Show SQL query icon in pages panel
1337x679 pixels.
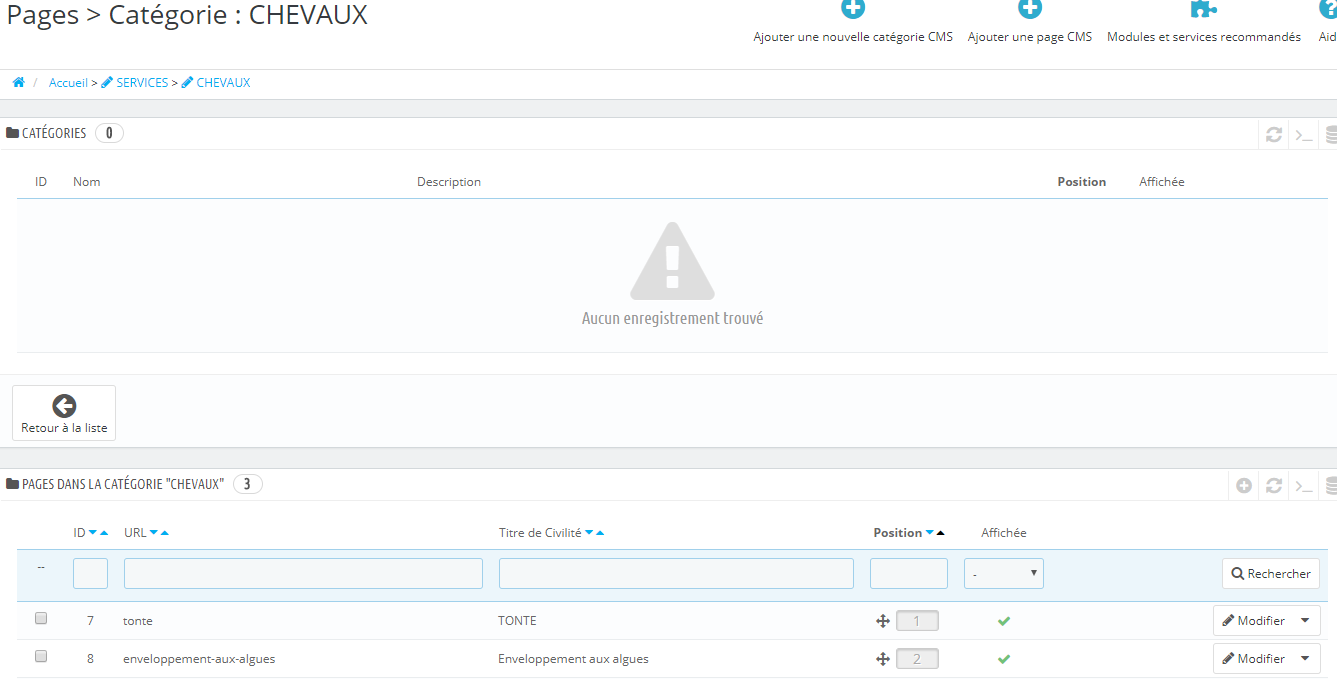pyautogui.click(x=1304, y=485)
